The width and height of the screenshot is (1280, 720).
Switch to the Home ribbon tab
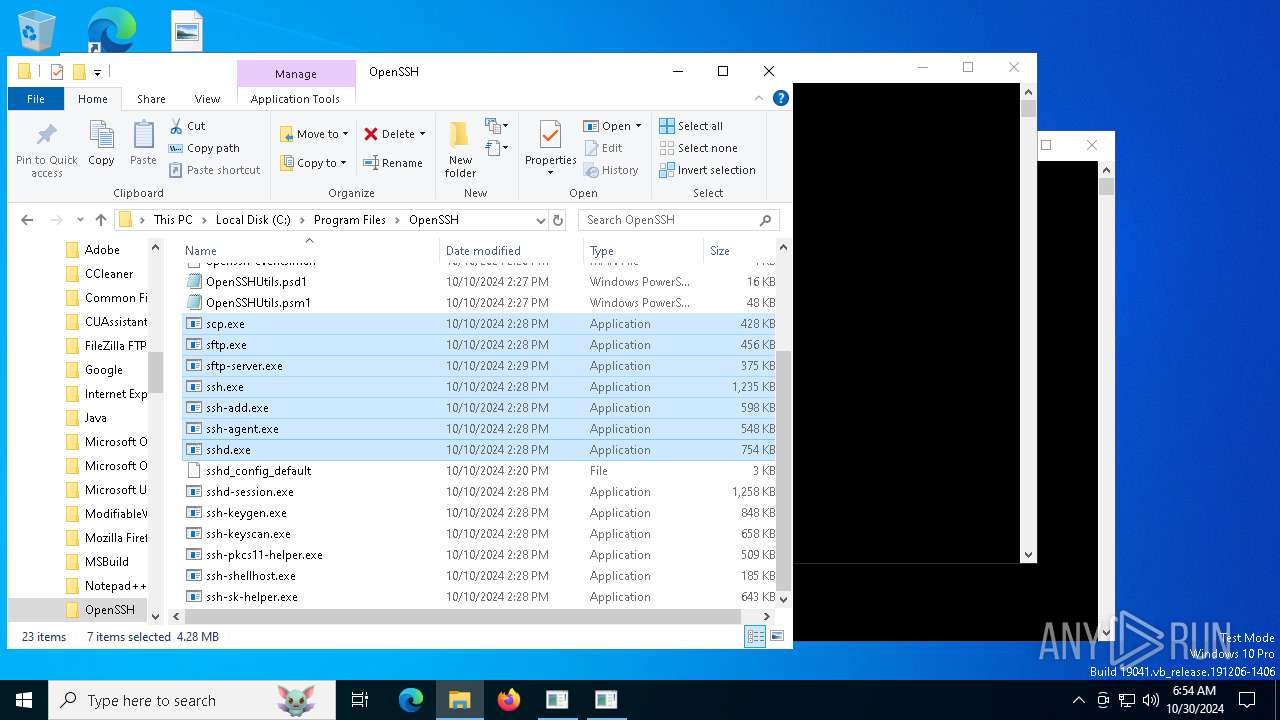93,99
